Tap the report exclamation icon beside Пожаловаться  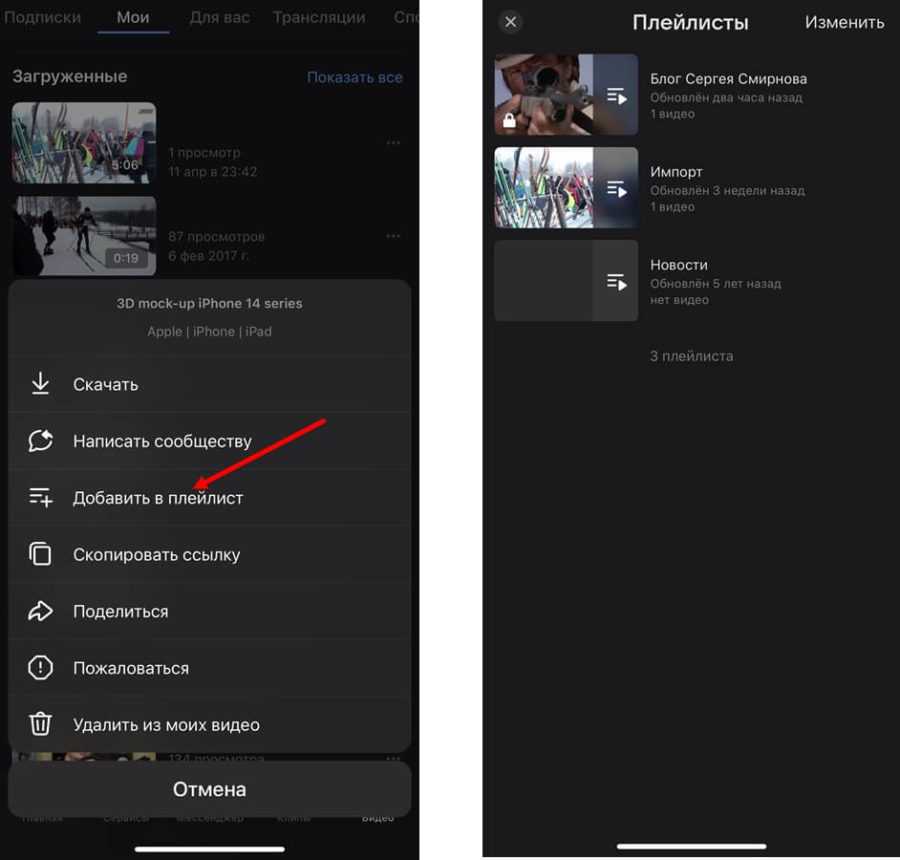(40, 668)
